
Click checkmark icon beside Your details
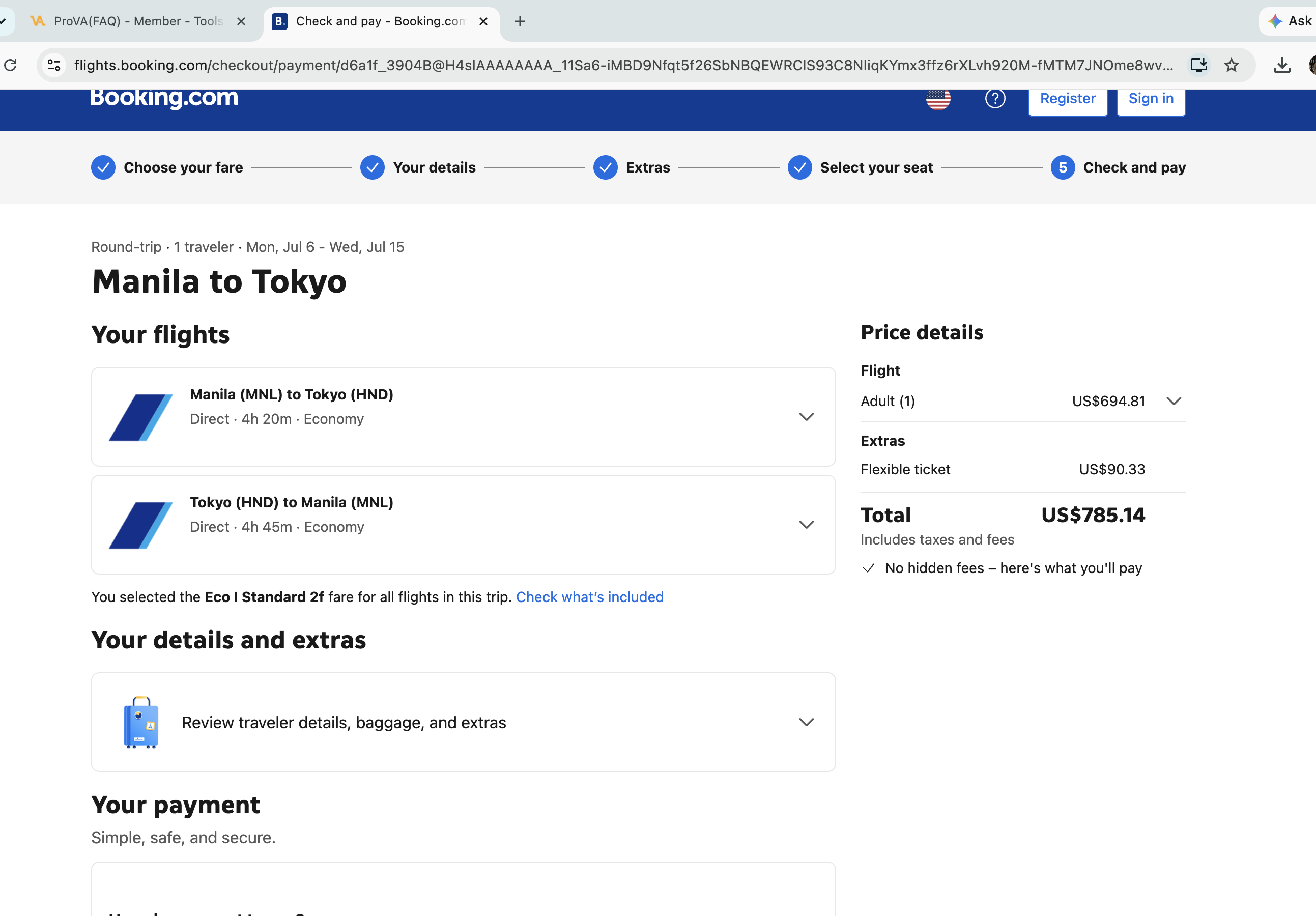(373, 167)
